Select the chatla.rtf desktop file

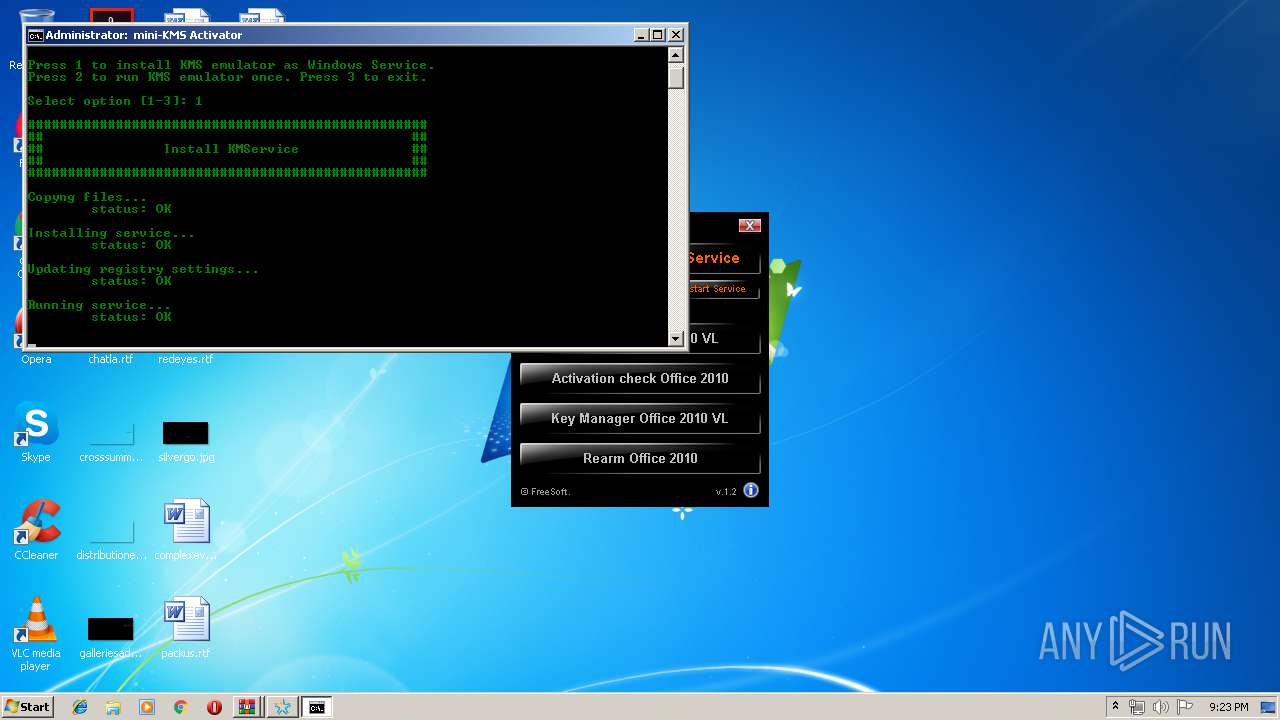click(x=110, y=358)
